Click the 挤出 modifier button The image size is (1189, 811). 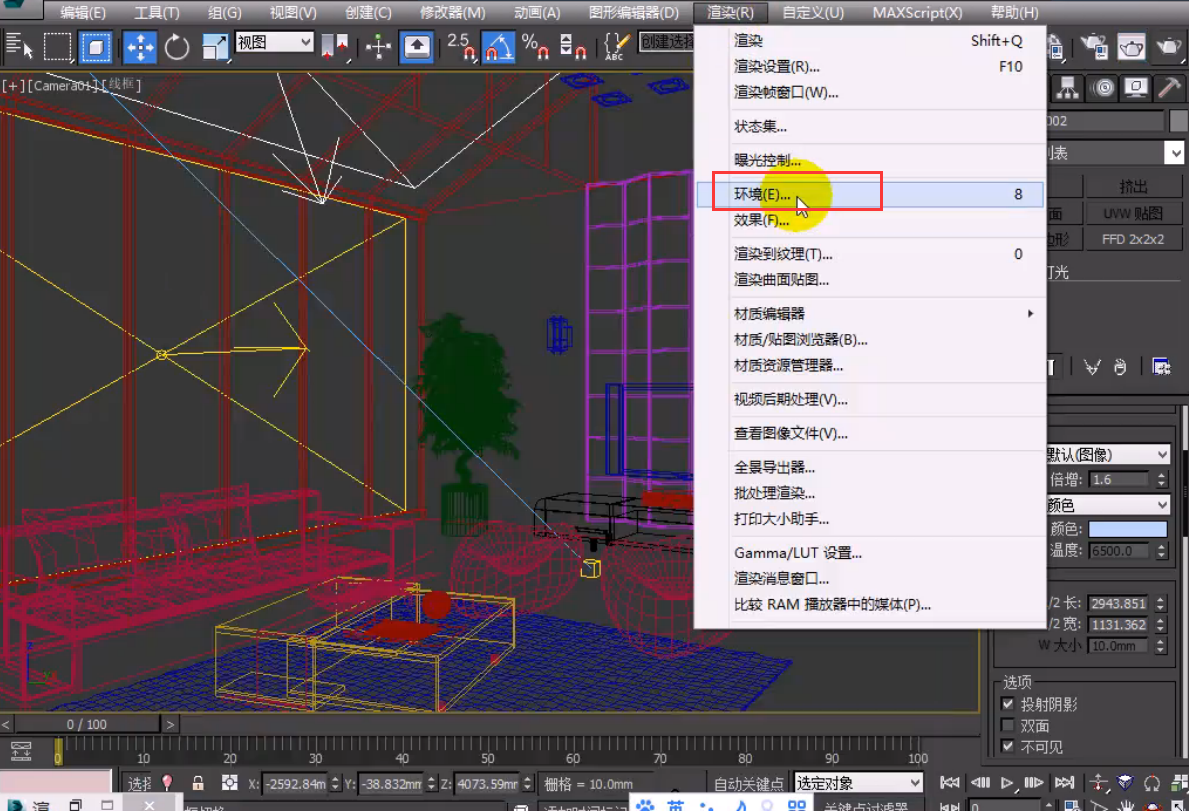(1133, 187)
